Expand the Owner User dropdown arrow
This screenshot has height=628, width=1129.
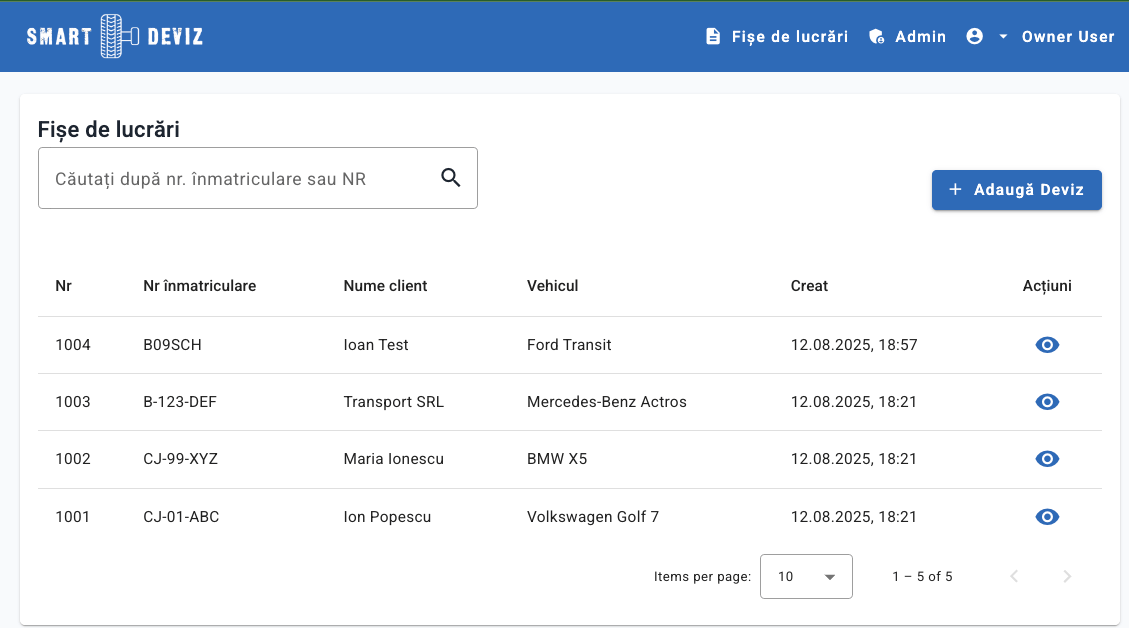[1003, 37]
